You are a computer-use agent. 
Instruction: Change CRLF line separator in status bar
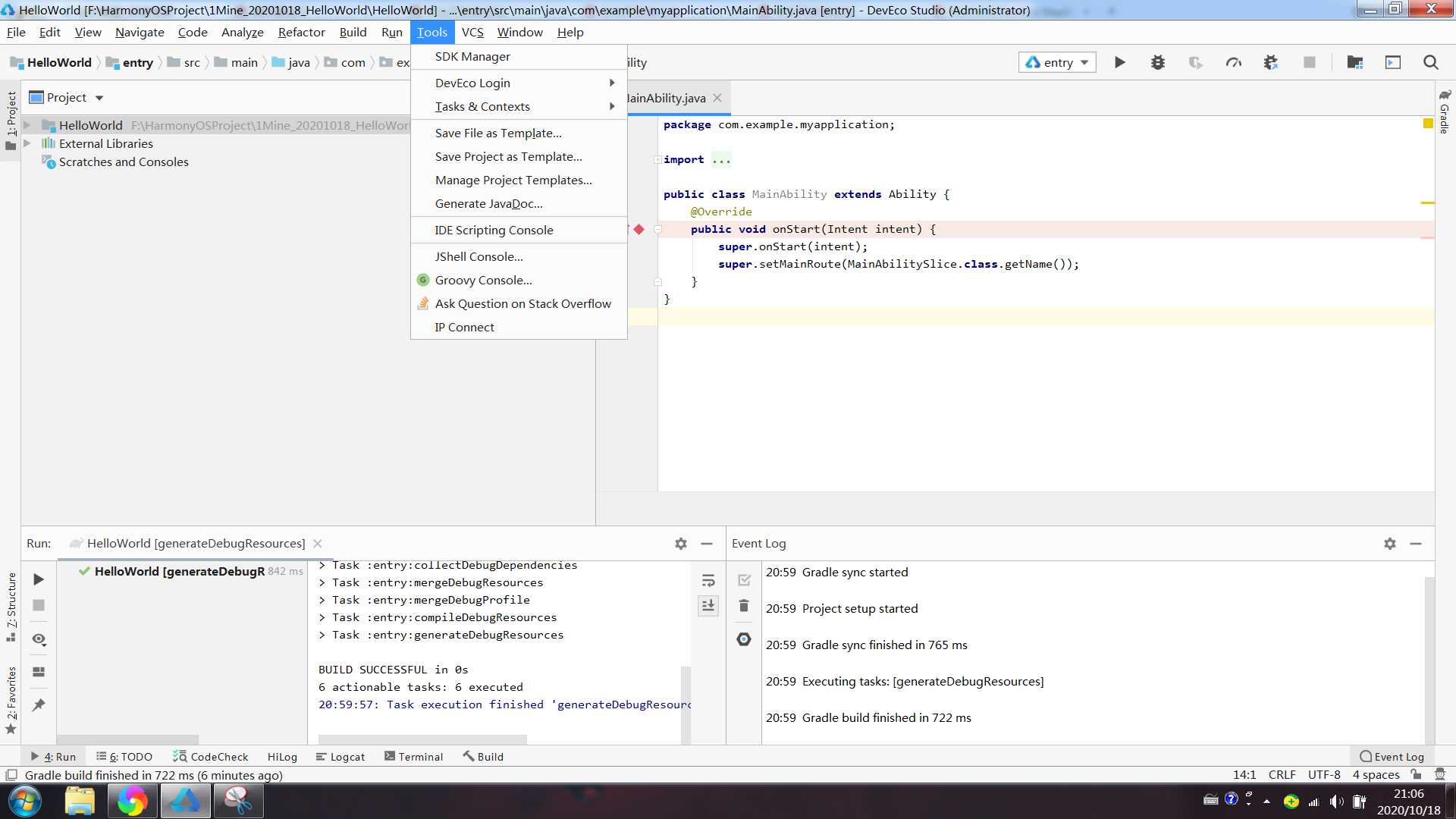point(1282,774)
